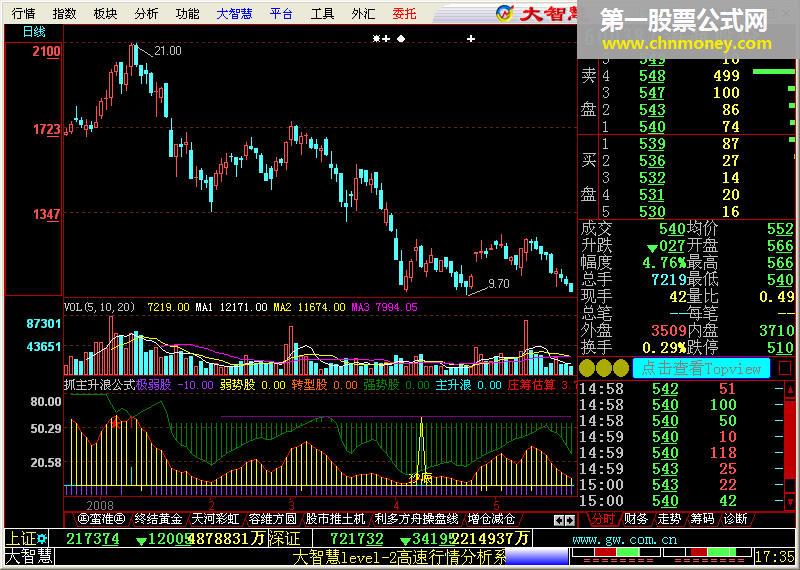Open the red 委托 menu

click(405, 14)
